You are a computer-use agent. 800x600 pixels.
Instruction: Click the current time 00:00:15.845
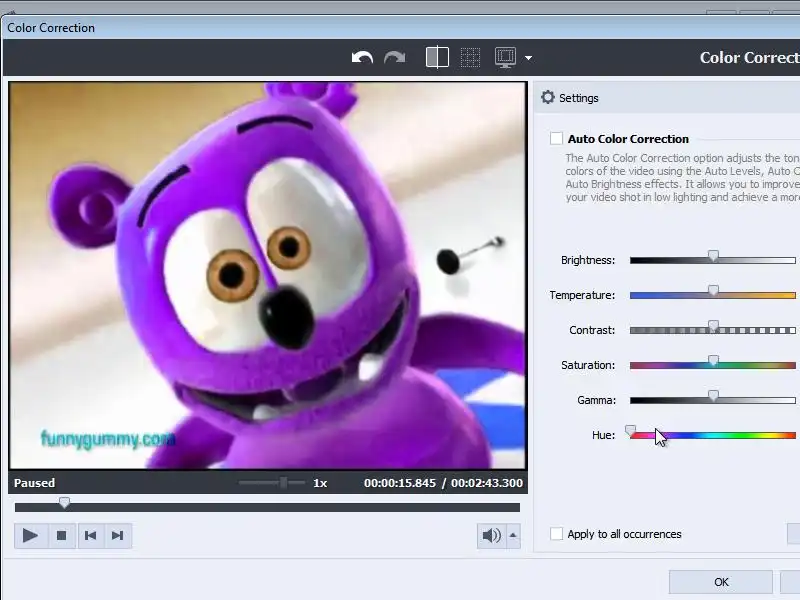click(400, 483)
